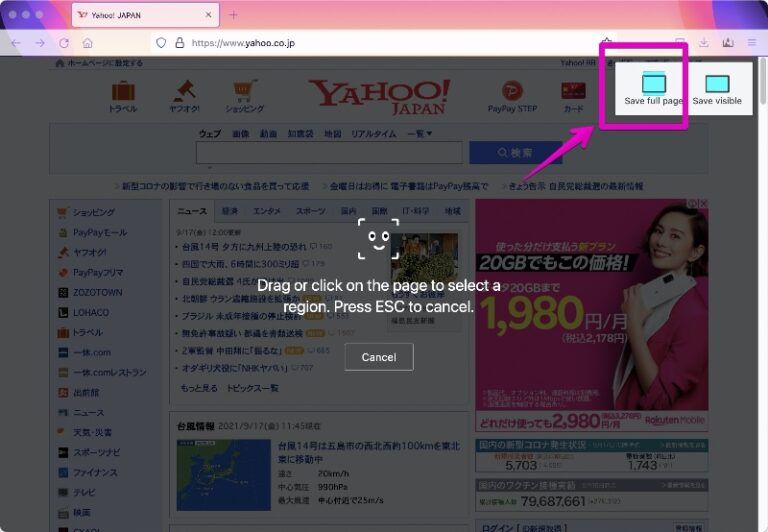This screenshot has width=768, height=532.
Task: Open the Firefox hamburger menu
Action: (751, 43)
